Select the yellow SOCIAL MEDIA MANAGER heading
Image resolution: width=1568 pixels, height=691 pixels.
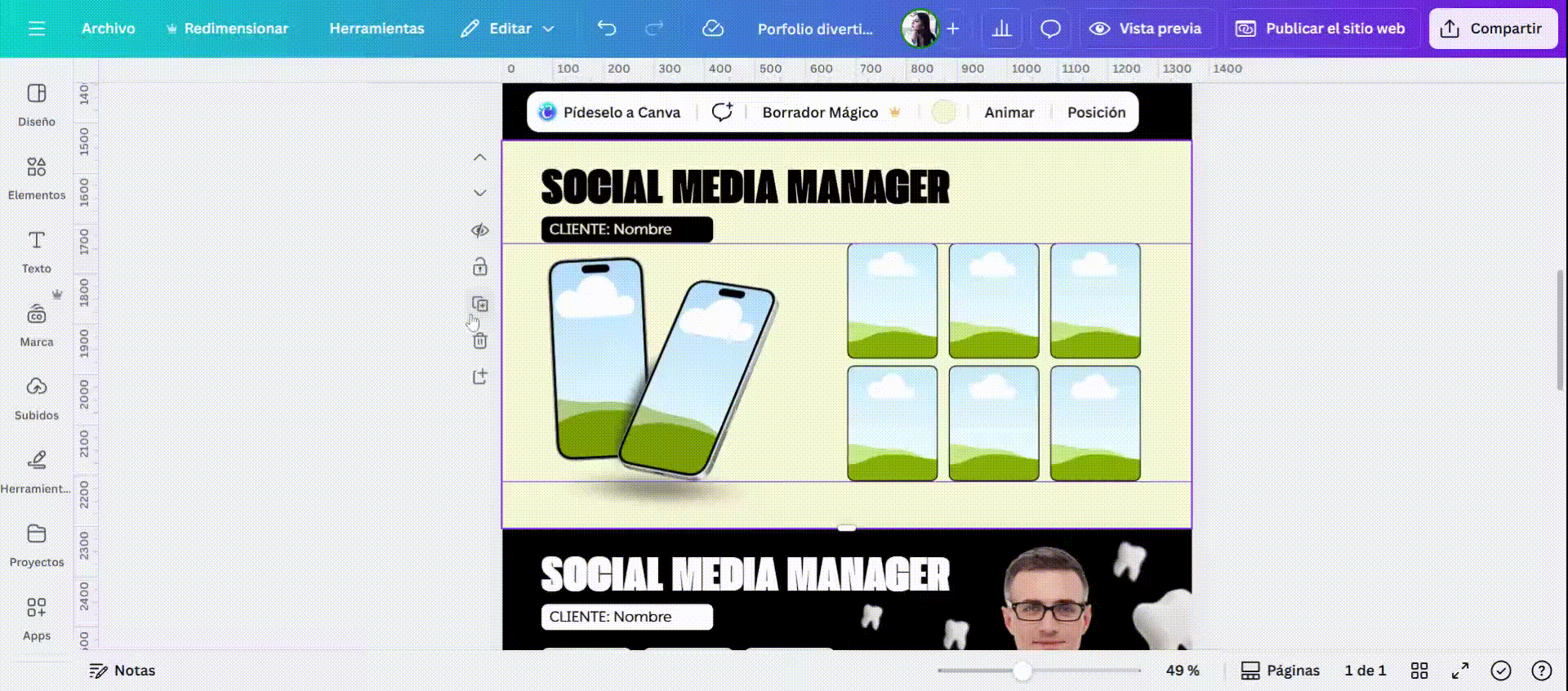pos(745,187)
